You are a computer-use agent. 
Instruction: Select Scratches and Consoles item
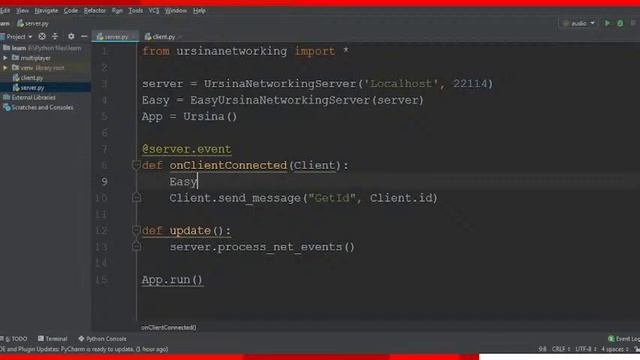pyautogui.click(x=38, y=107)
